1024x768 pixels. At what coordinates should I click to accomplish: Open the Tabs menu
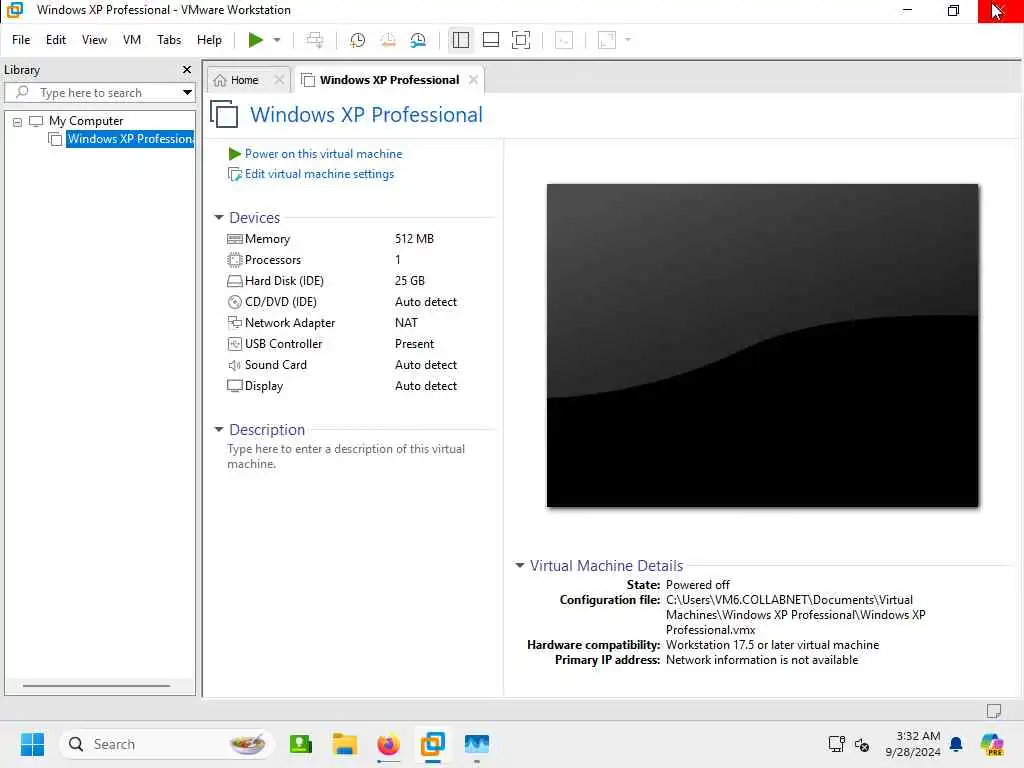pos(168,40)
